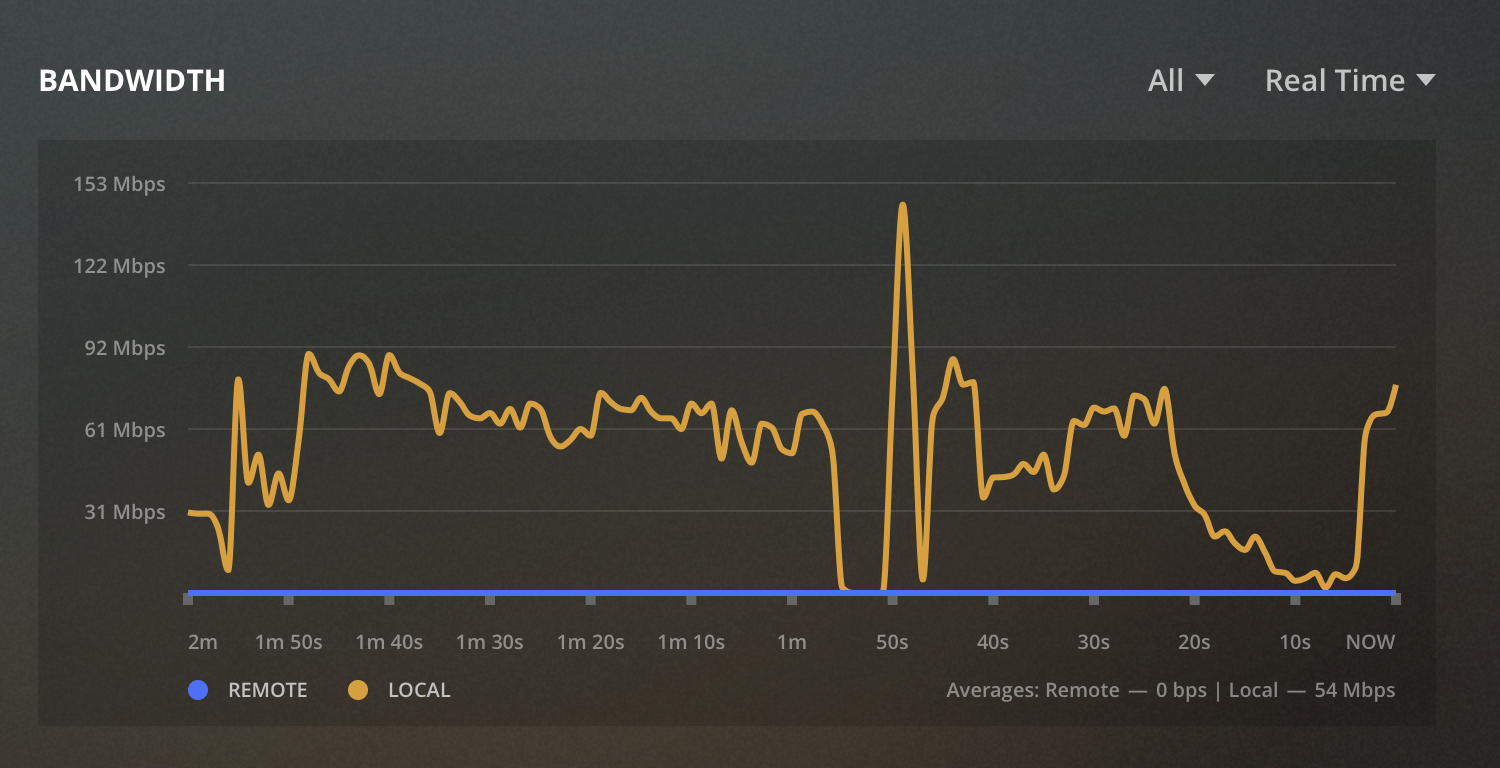
Task: Toggle the LOCAL legend series
Action: 399,690
